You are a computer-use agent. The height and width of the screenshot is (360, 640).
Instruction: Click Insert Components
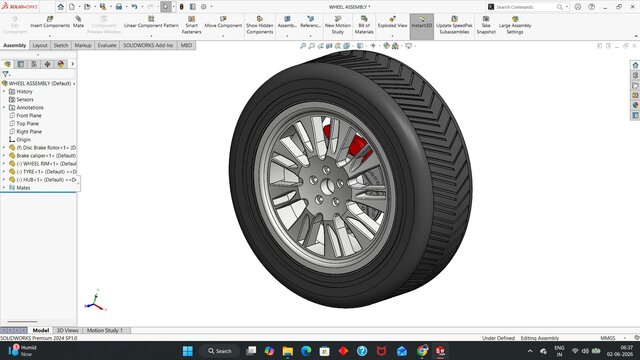(50, 22)
